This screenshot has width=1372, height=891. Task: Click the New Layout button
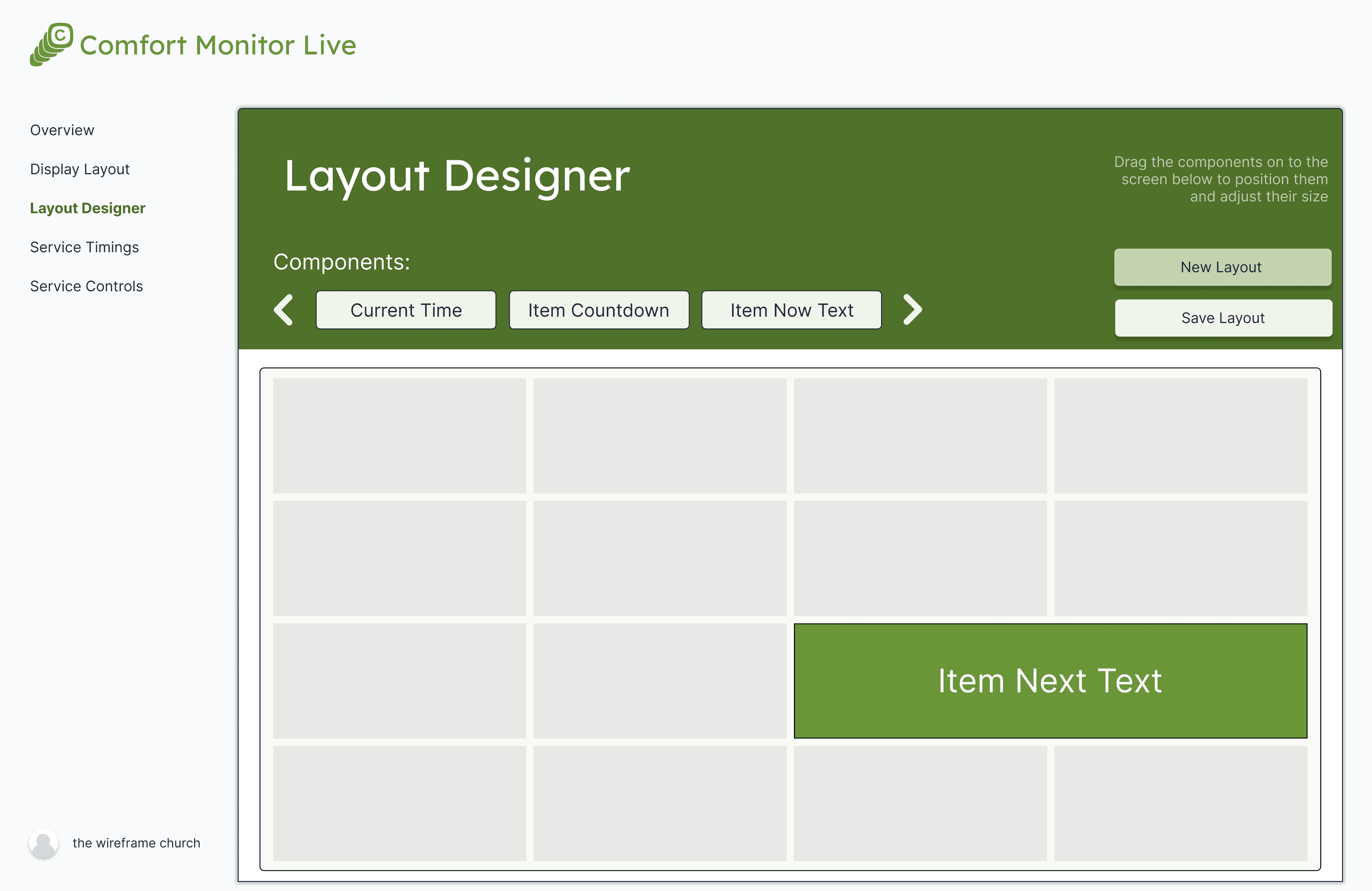click(x=1222, y=268)
